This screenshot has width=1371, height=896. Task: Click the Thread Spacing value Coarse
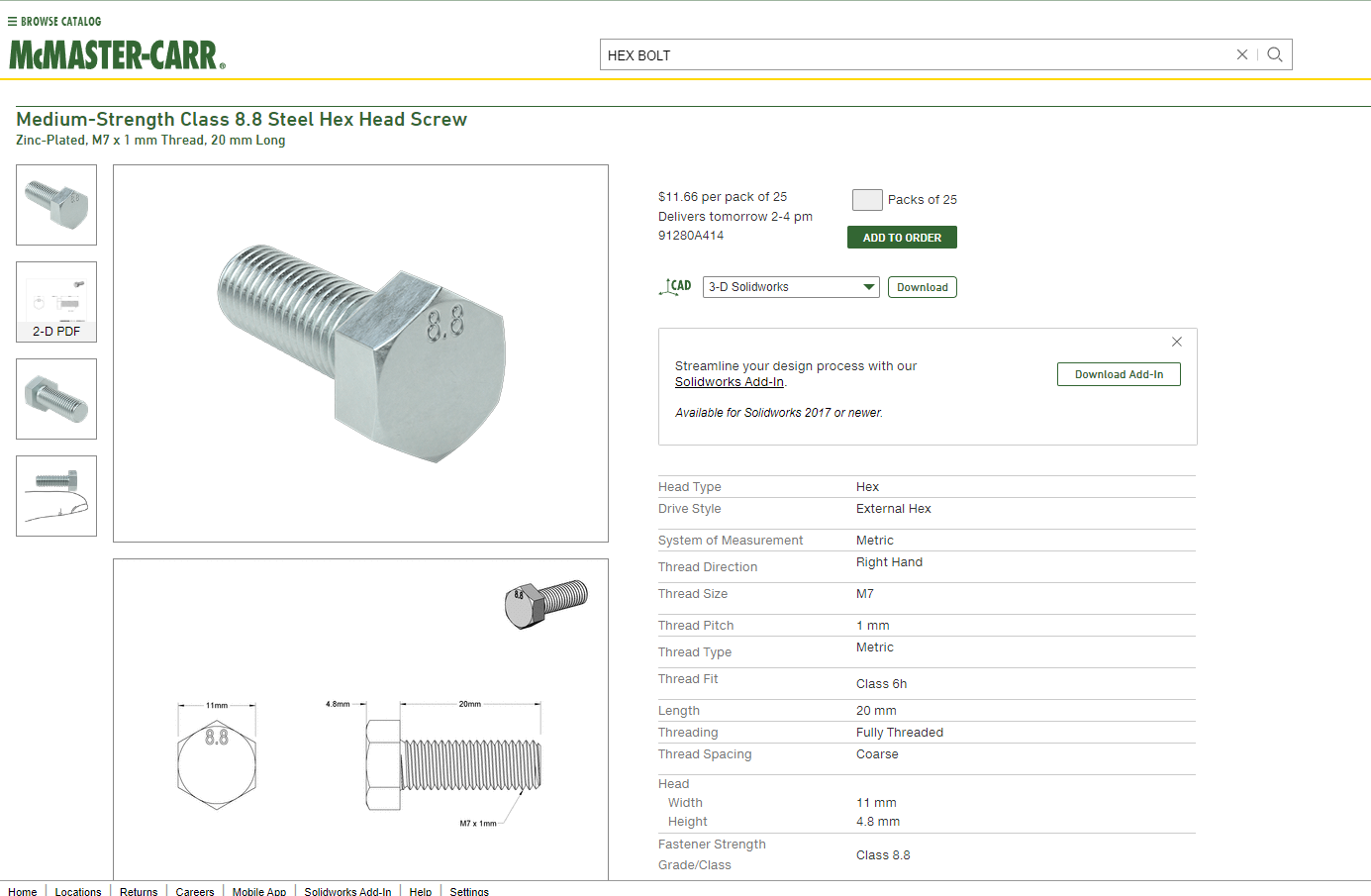pyautogui.click(x=877, y=754)
